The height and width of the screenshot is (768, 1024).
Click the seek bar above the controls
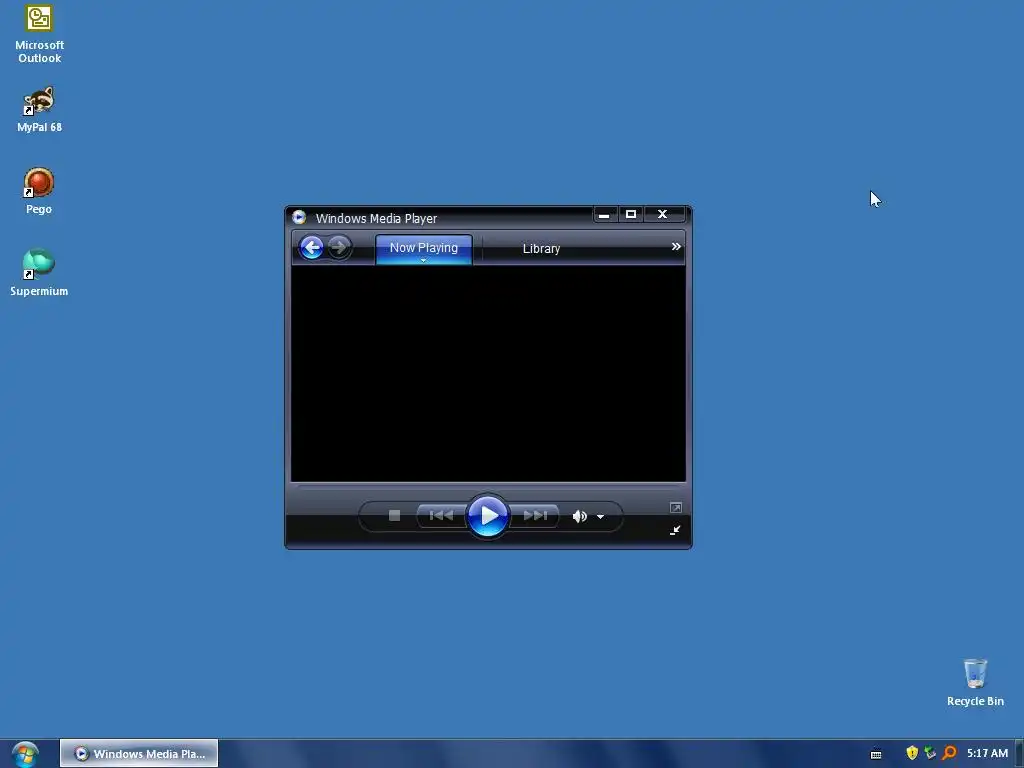(x=488, y=487)
